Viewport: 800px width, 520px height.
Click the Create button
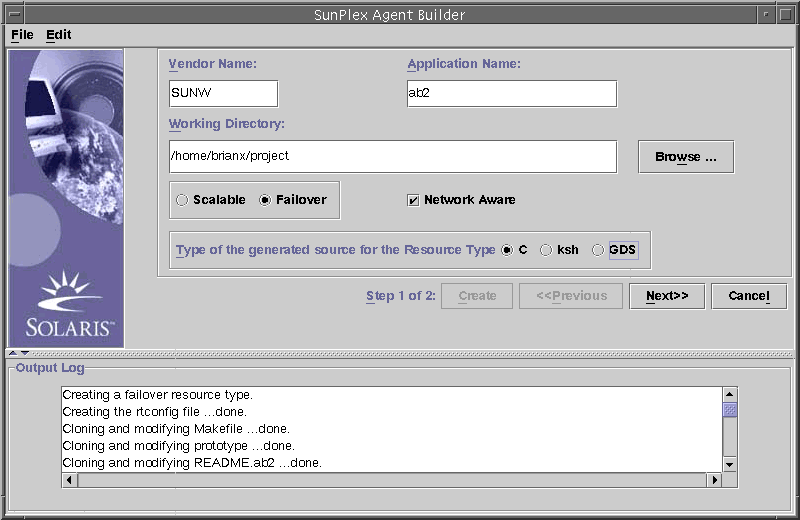[x=477, y=296]
